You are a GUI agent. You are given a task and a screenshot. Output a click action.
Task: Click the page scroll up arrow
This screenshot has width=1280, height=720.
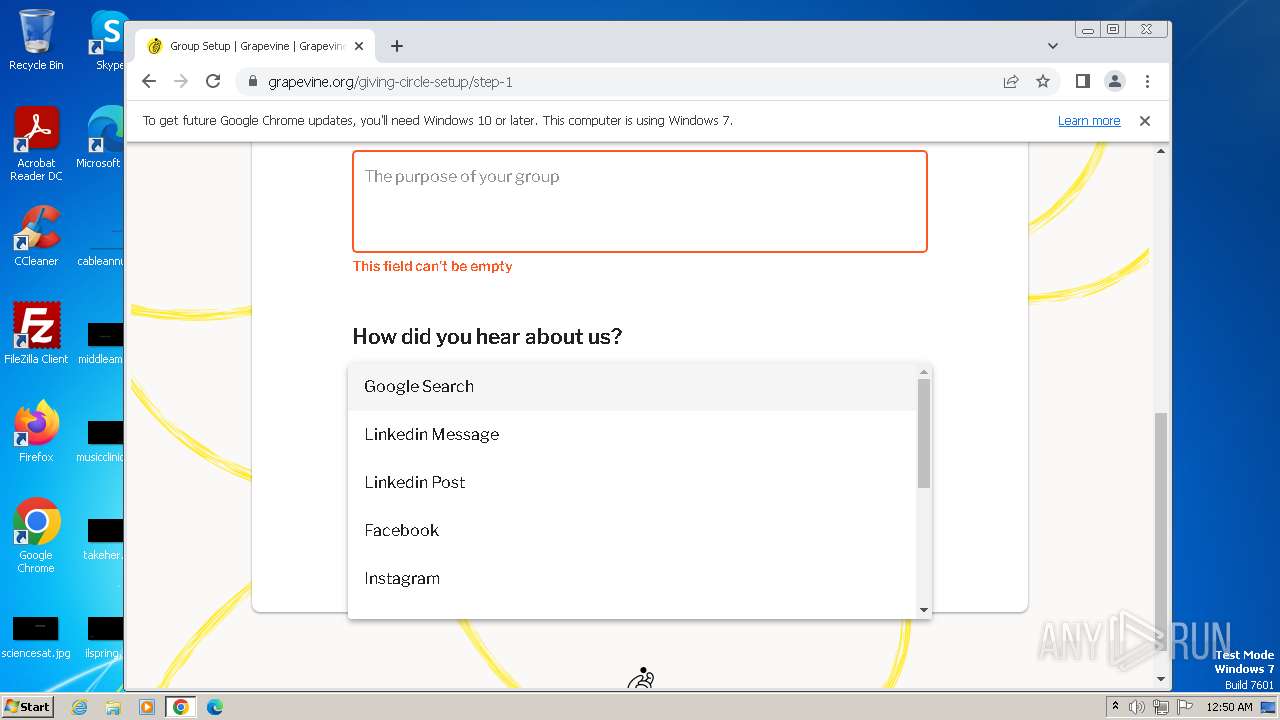[x=1161, y=151]
